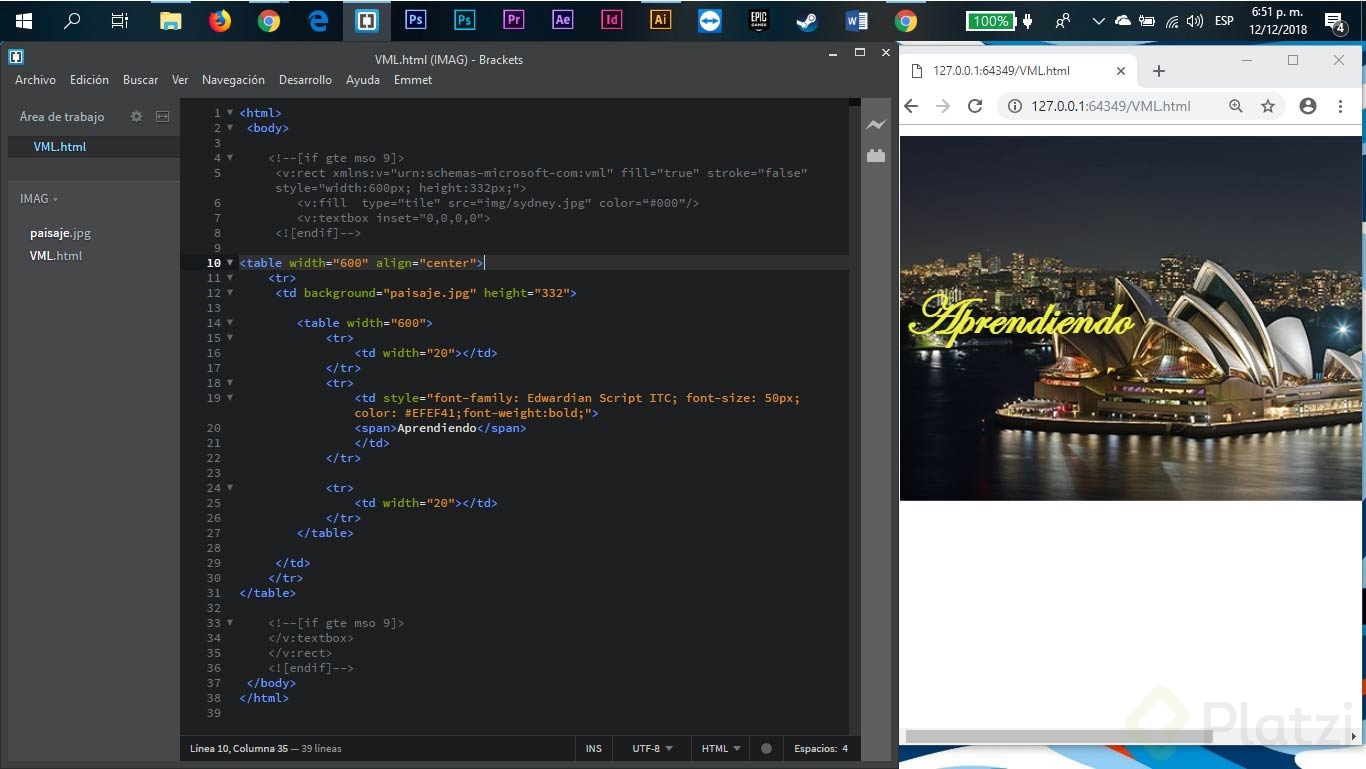Open the UTF-8 encoding dropdown
The image size is (1366, 769).
[x=652, y=748]
